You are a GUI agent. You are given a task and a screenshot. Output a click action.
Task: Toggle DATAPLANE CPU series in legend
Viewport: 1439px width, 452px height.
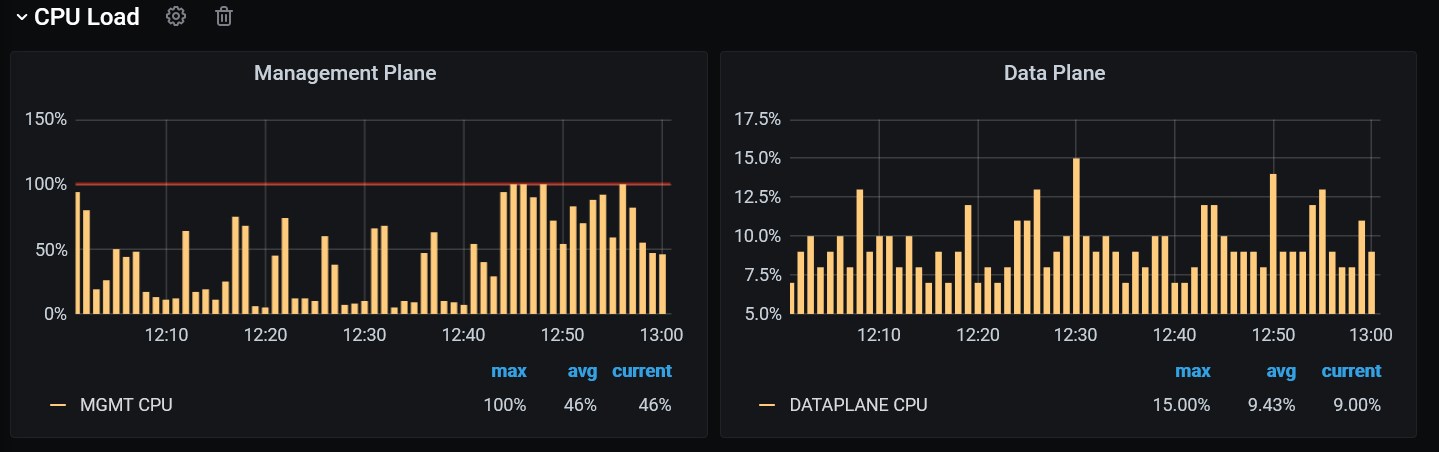858,405
